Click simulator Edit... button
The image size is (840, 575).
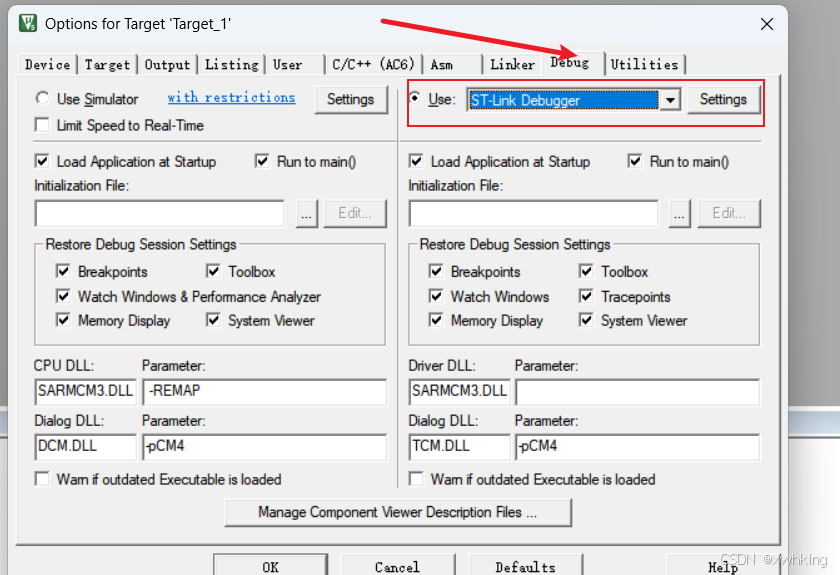point(355,214)
